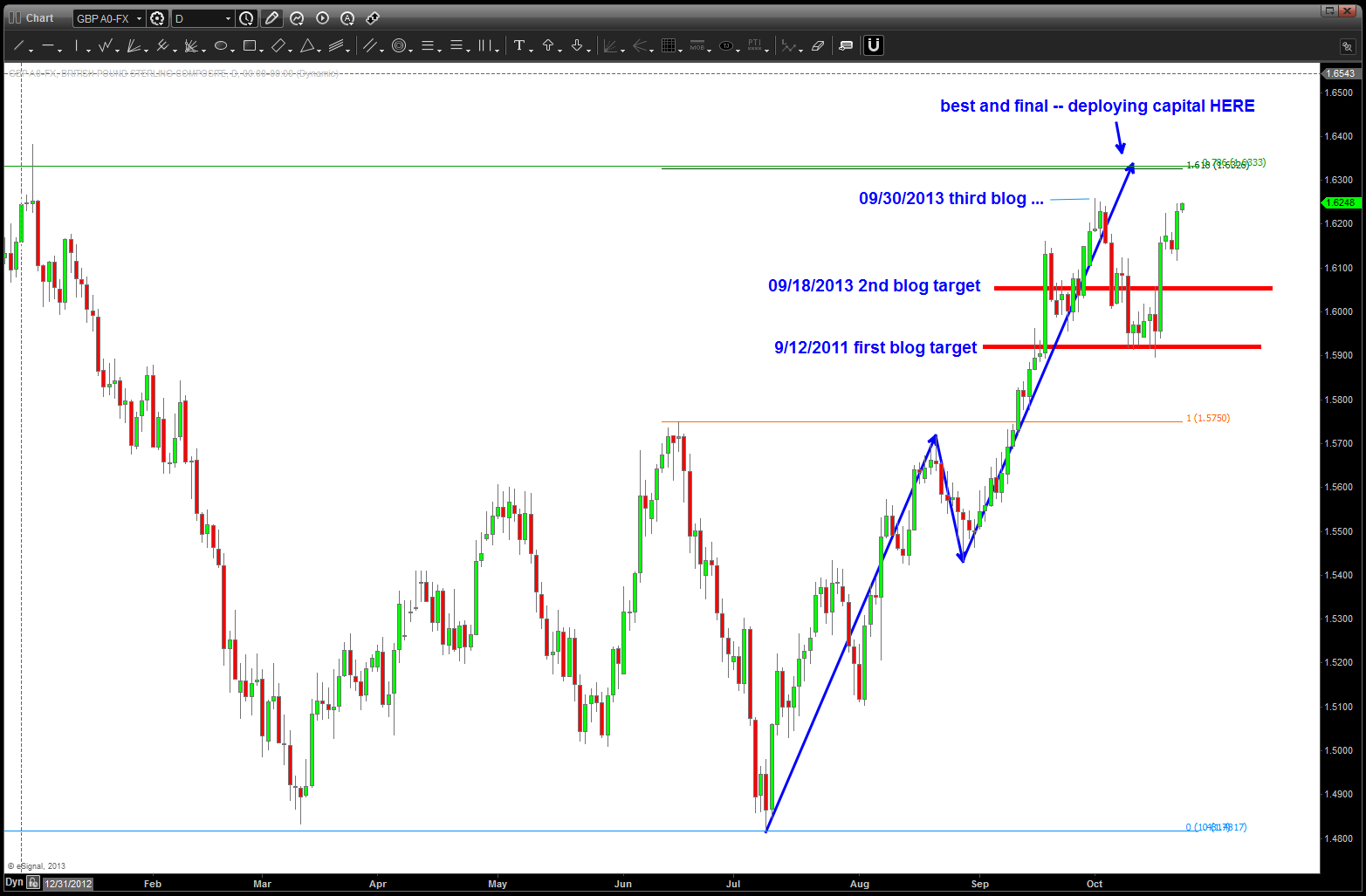Image resolution: width=1366 pixels, height=896 pixels.
Task: Open the D interval dropdown
Action: [229, 18]
